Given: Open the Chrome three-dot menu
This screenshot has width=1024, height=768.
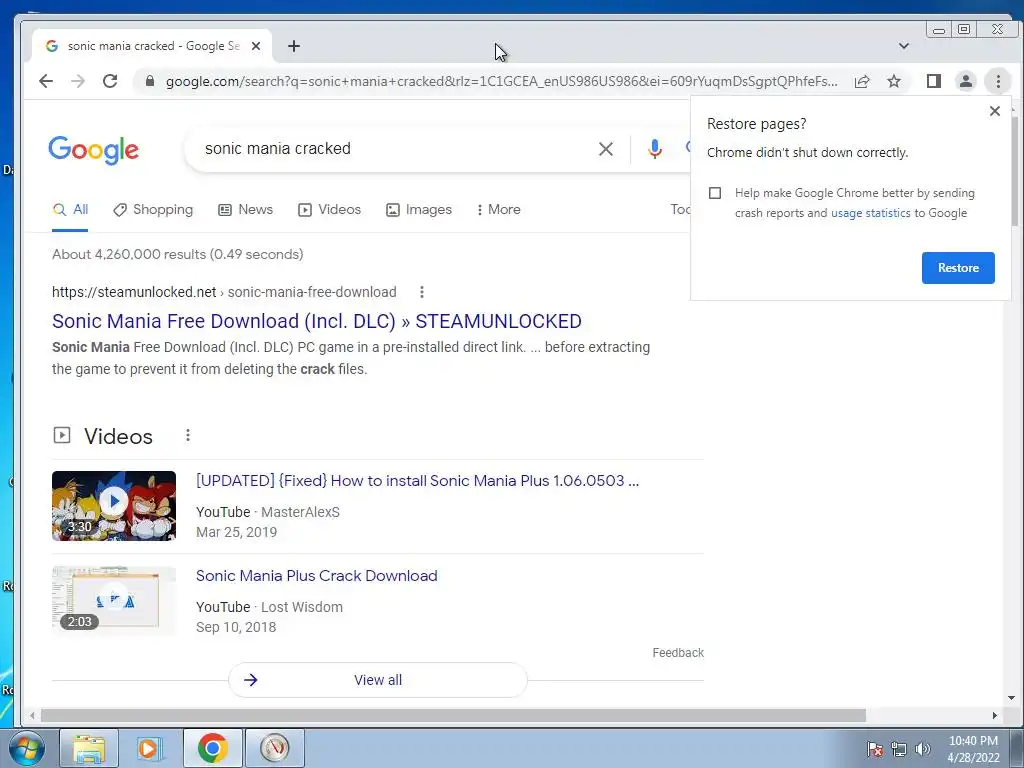Looking at the screenshot, I should click(x=998, y=81).
